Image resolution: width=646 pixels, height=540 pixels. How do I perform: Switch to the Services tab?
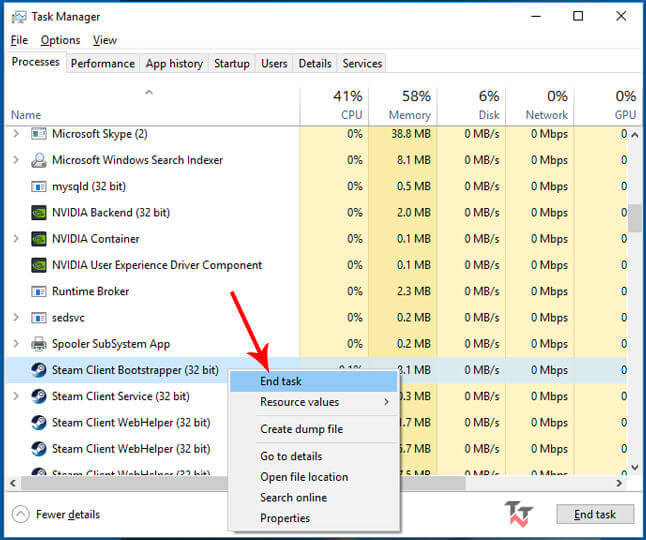[x=362, y=63]
